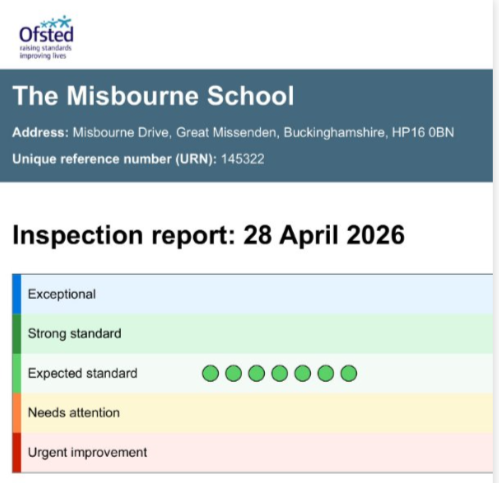Click the Misbourne Drive address text
The width and height of the screenshot is (499, 483).
point(263,132)
